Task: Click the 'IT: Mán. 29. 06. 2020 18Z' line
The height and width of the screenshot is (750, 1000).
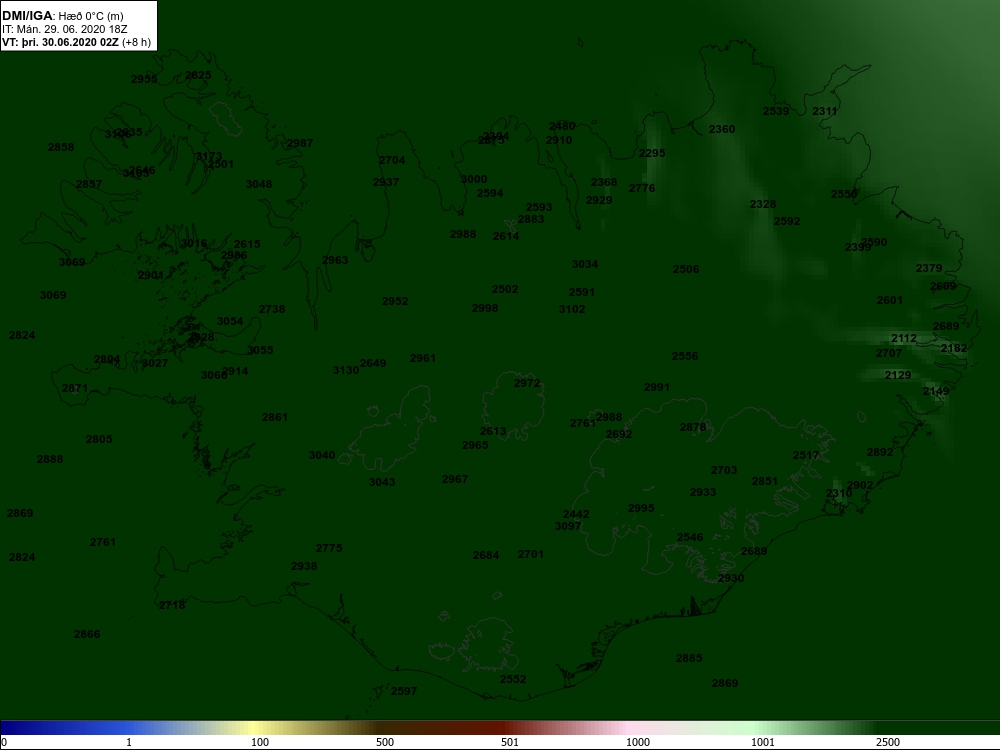Action: point(64,29)
